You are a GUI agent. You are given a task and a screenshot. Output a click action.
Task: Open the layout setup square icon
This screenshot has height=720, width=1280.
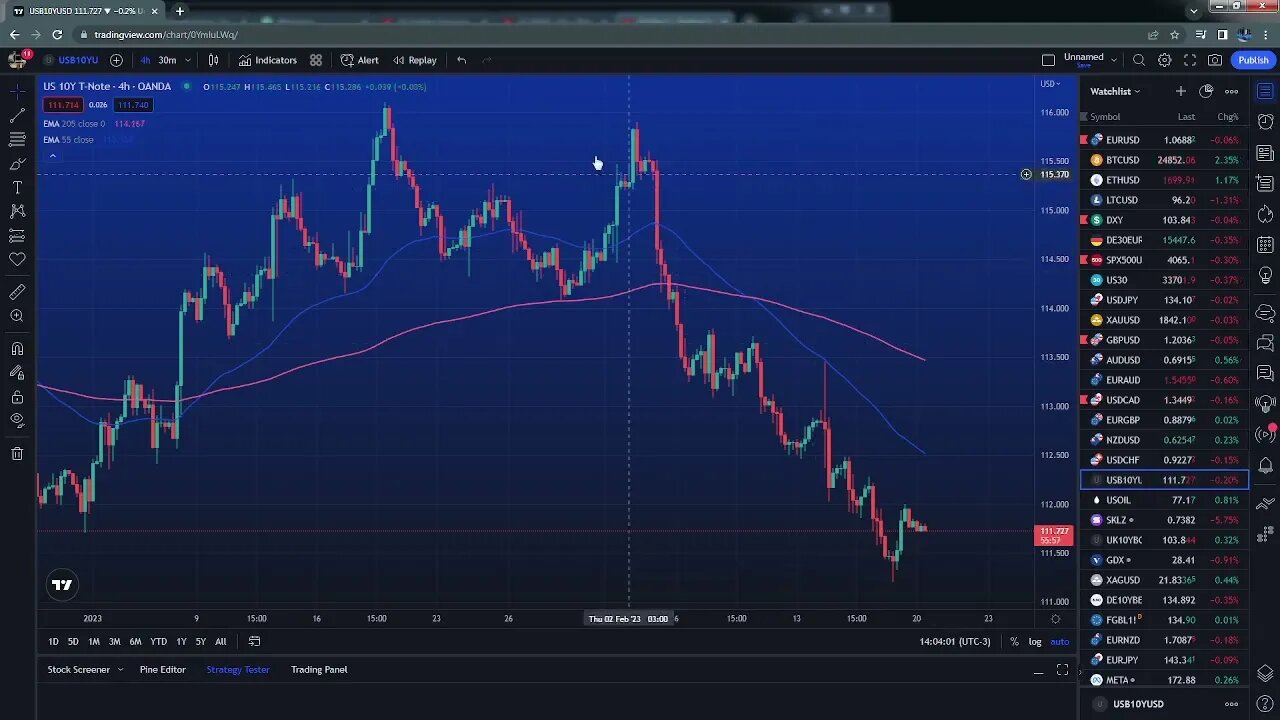click(x=1048, y=60)
